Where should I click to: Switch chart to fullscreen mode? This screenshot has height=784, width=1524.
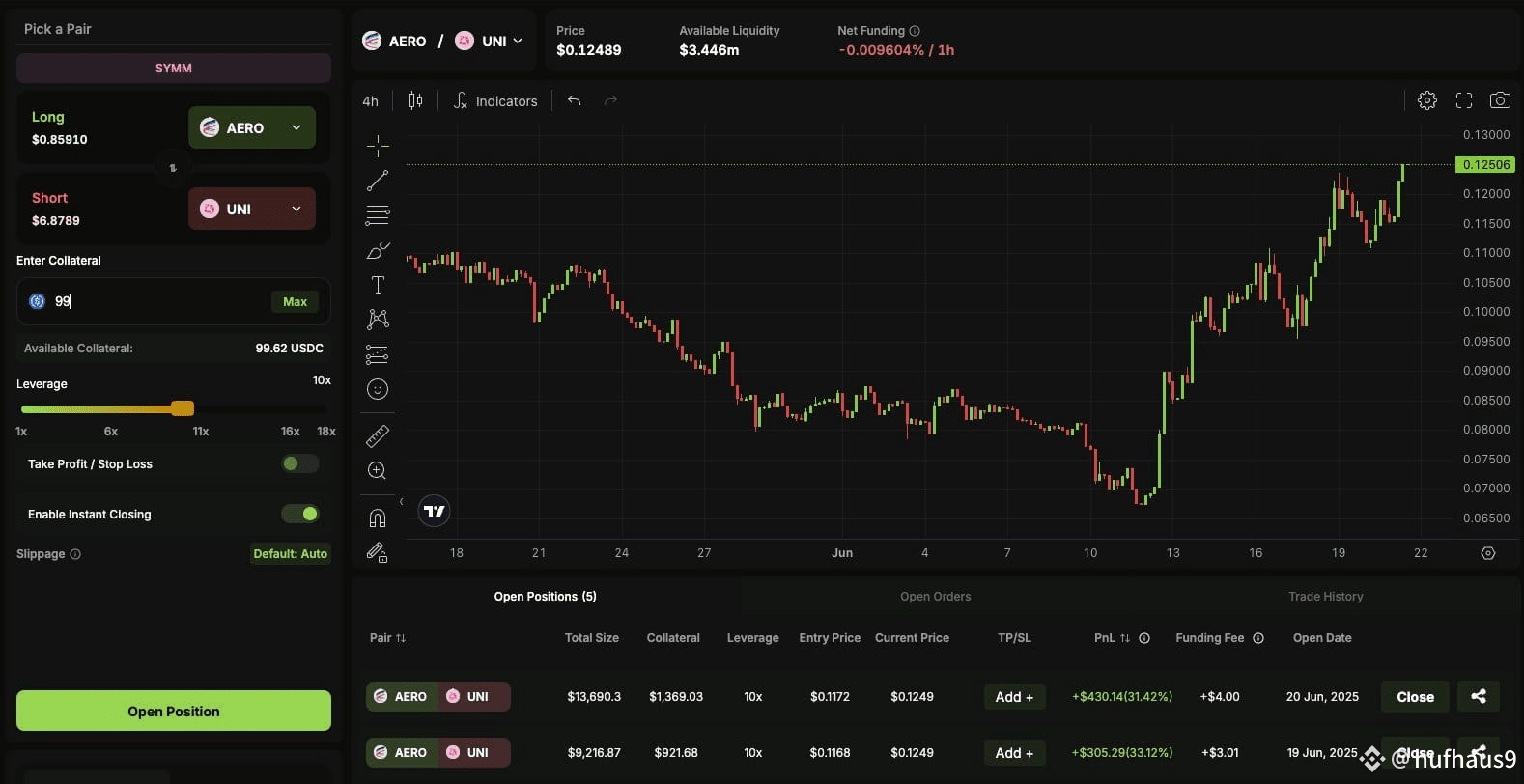pyautogui.click(x=1464, y=100)
